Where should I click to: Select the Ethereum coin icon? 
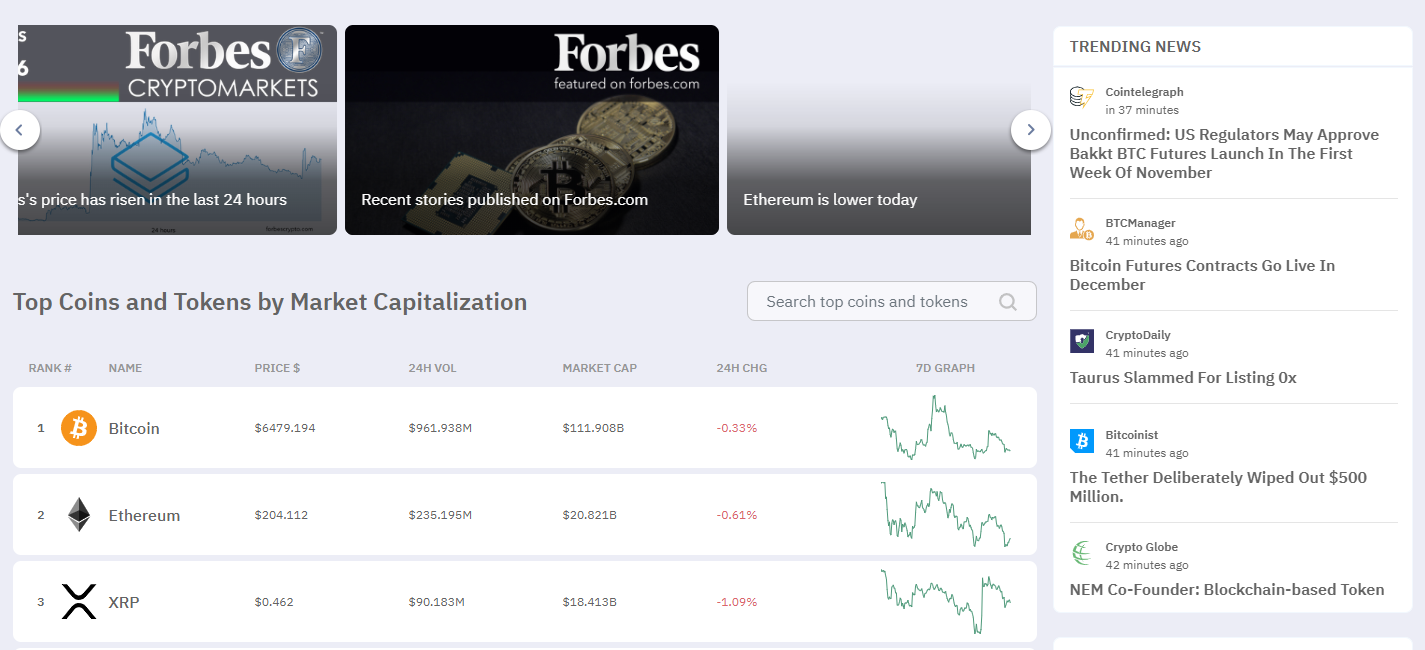pyautogui.click(x=78, y=514)
